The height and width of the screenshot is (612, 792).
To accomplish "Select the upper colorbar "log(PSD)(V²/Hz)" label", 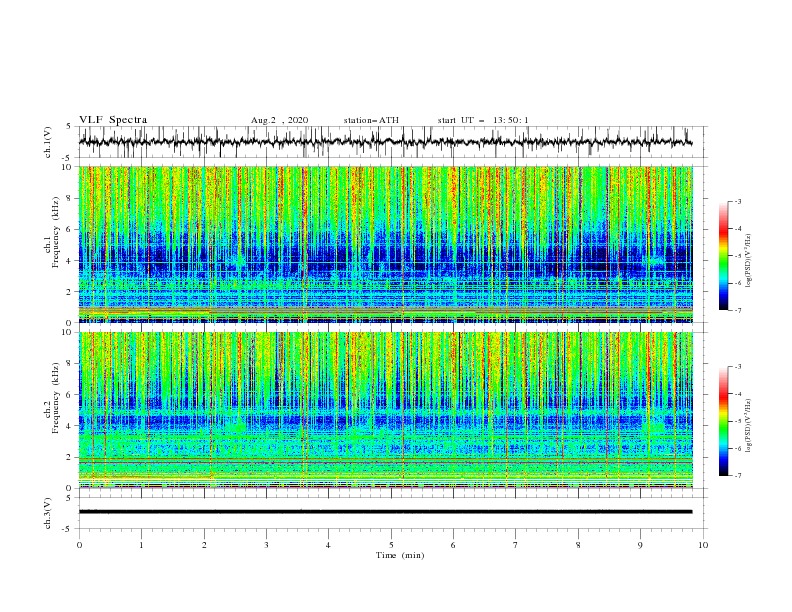I will pyautogui.click(x=748, y=261).
